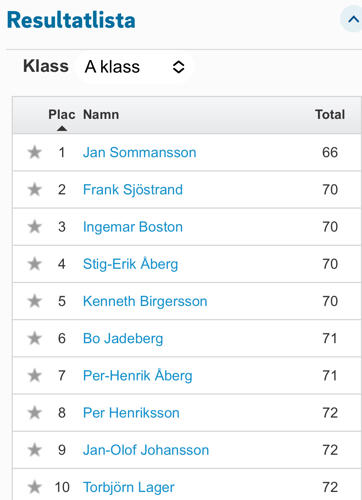The width and height of the screenshot is (362, 500).
Task: Star Frank Sjöstrand's result row
Action: coord(35,190)
